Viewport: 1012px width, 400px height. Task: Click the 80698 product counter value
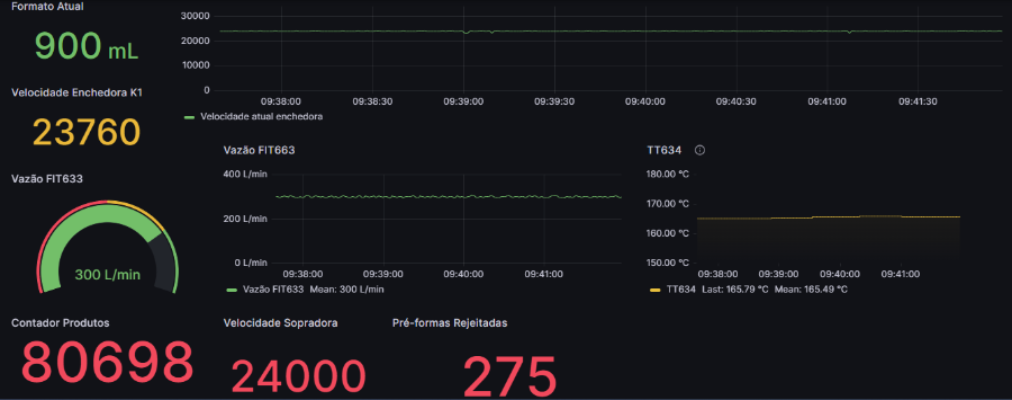(107, 364)
